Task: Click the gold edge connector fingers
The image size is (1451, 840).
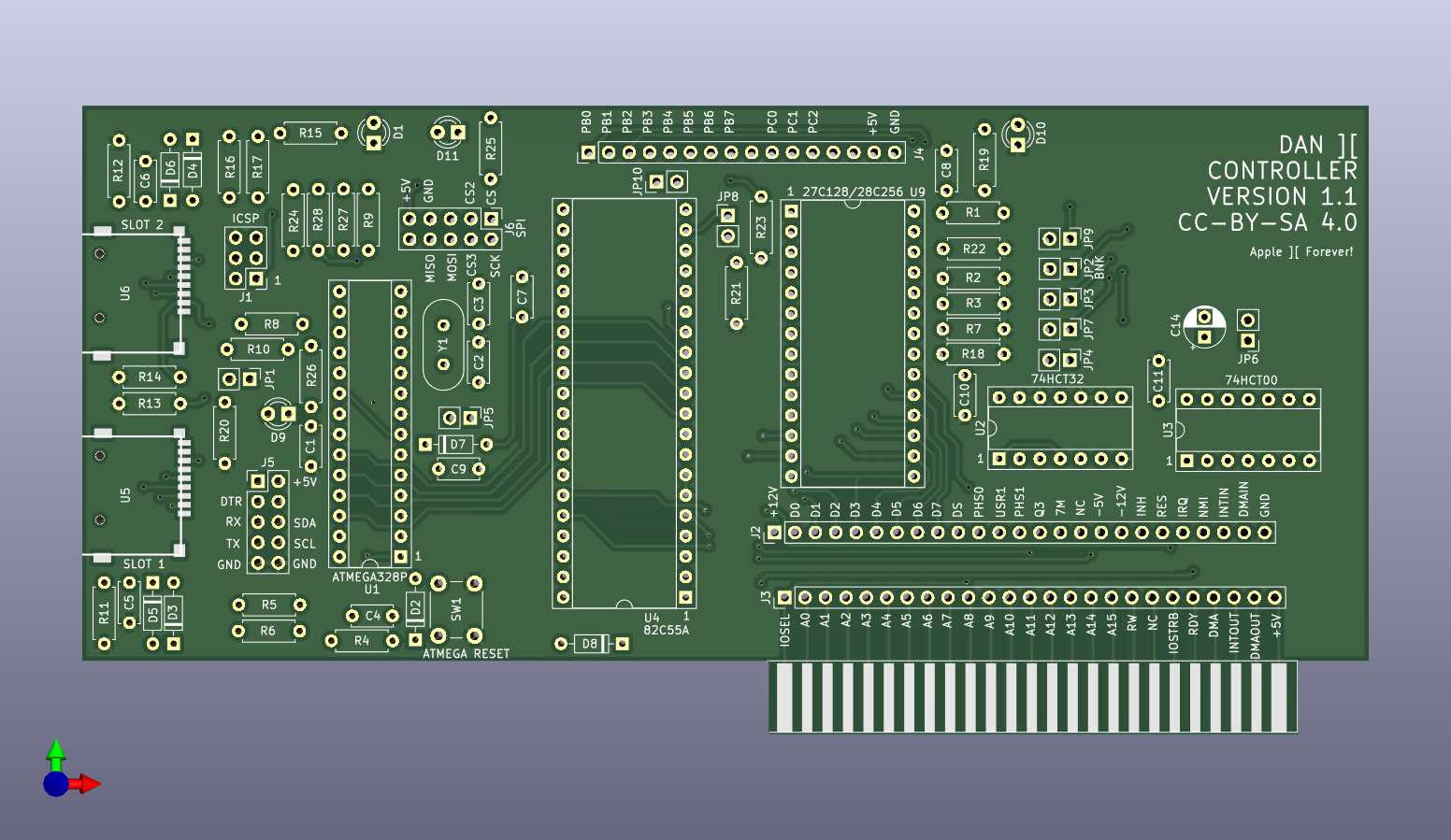Action: pos(1033,697)
